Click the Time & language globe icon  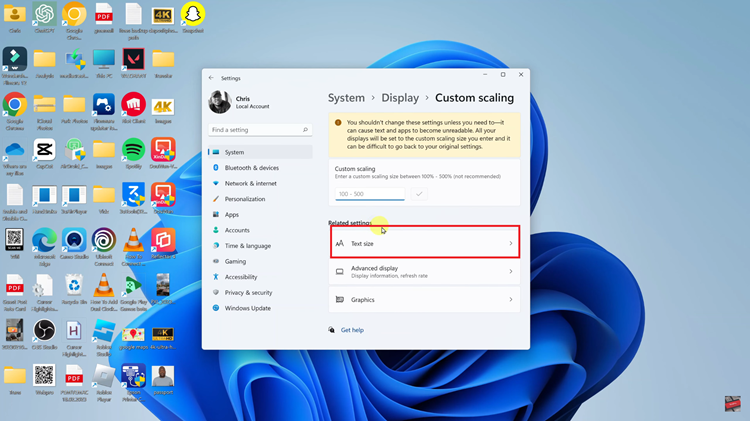[216, 245]
